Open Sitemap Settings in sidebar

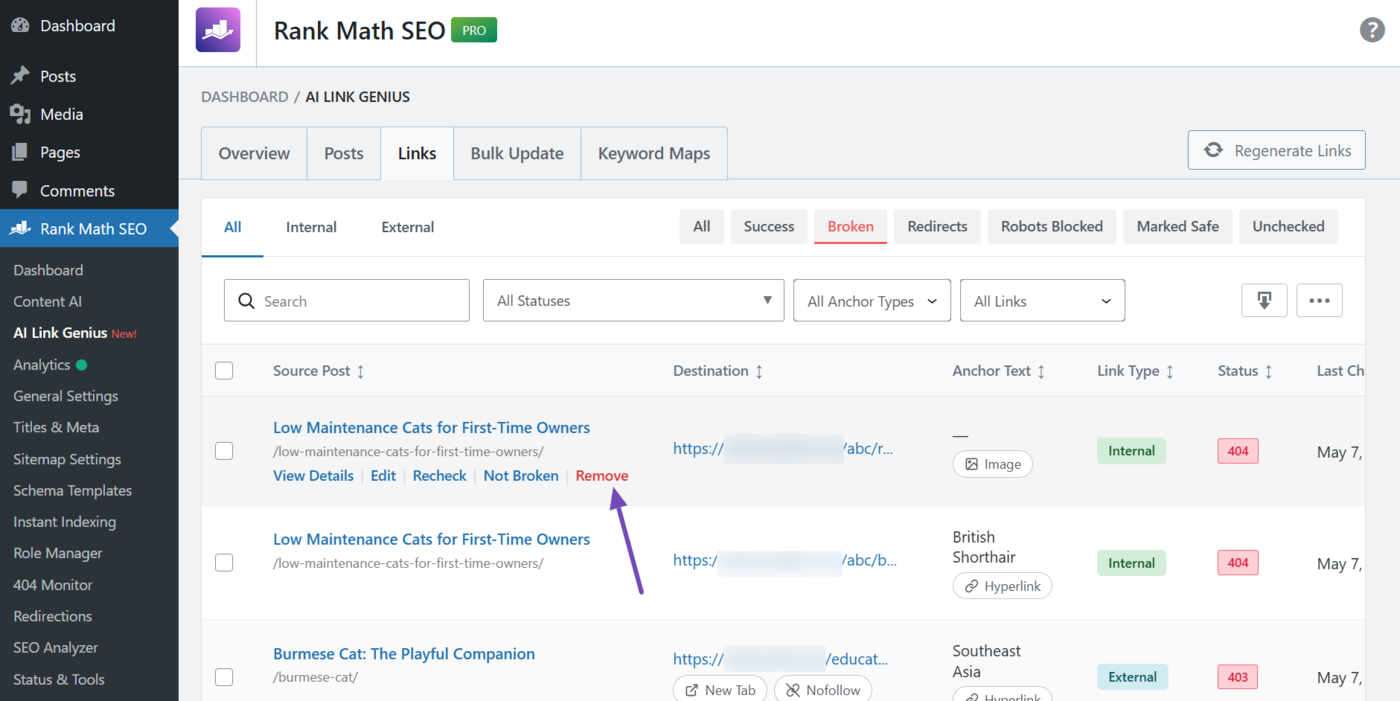(x=67, y=459)
